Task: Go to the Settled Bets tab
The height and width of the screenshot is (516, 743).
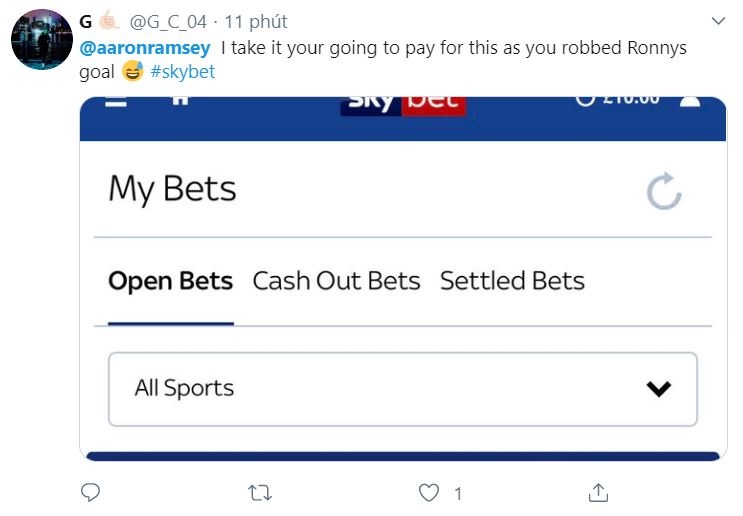Action: [512, 282]
